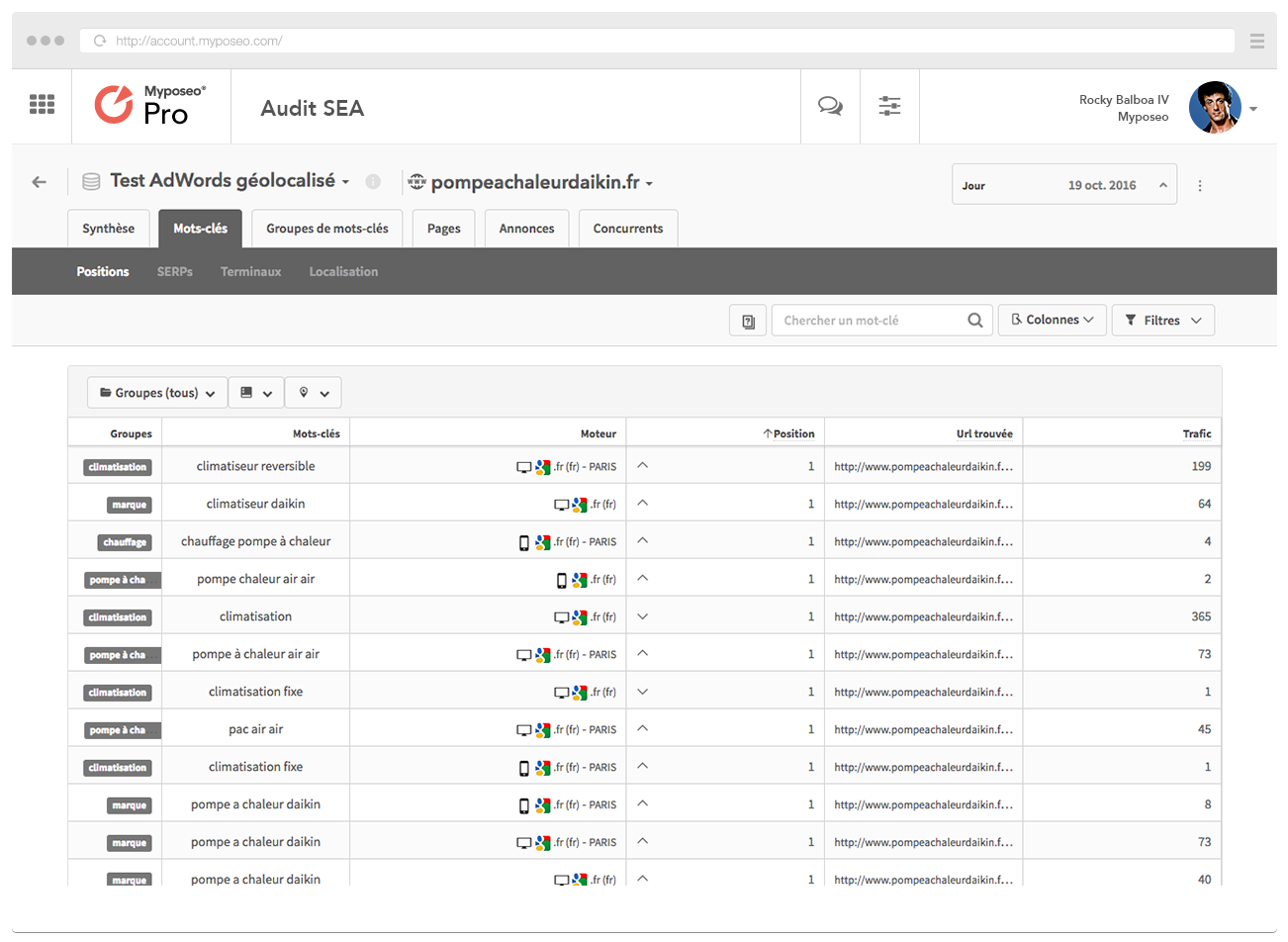Image resolution: width=1288 pixels, height=942 pixels.
Task: Sort by the Moteur column header
Action: pos(598,433)
